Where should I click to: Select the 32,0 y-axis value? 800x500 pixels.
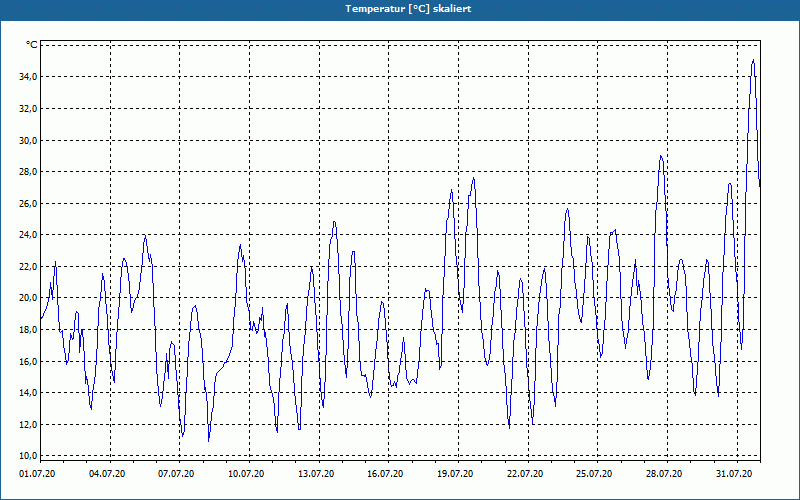click(x=28, y=108)
